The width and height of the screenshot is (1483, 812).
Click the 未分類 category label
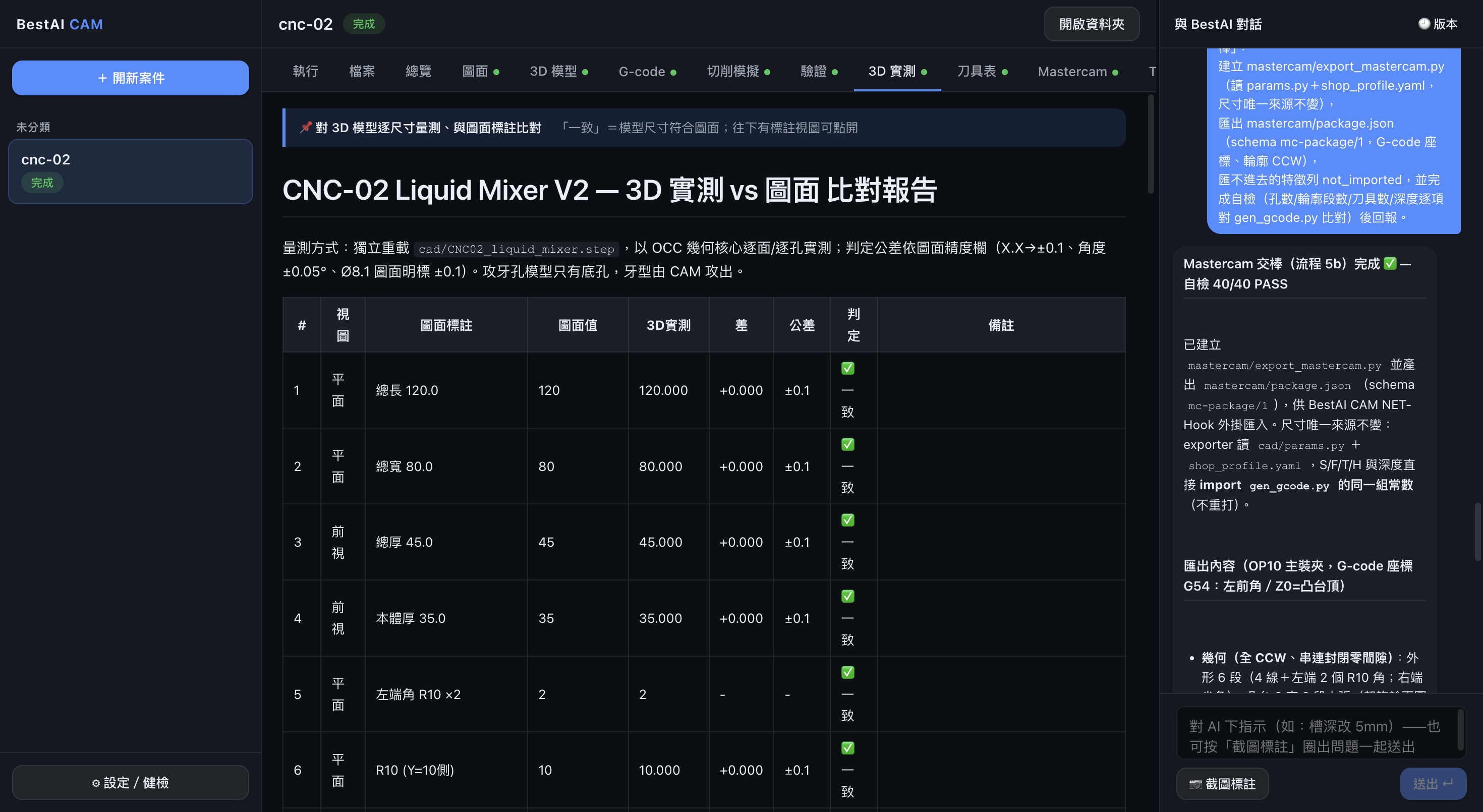tap(33, 127)
